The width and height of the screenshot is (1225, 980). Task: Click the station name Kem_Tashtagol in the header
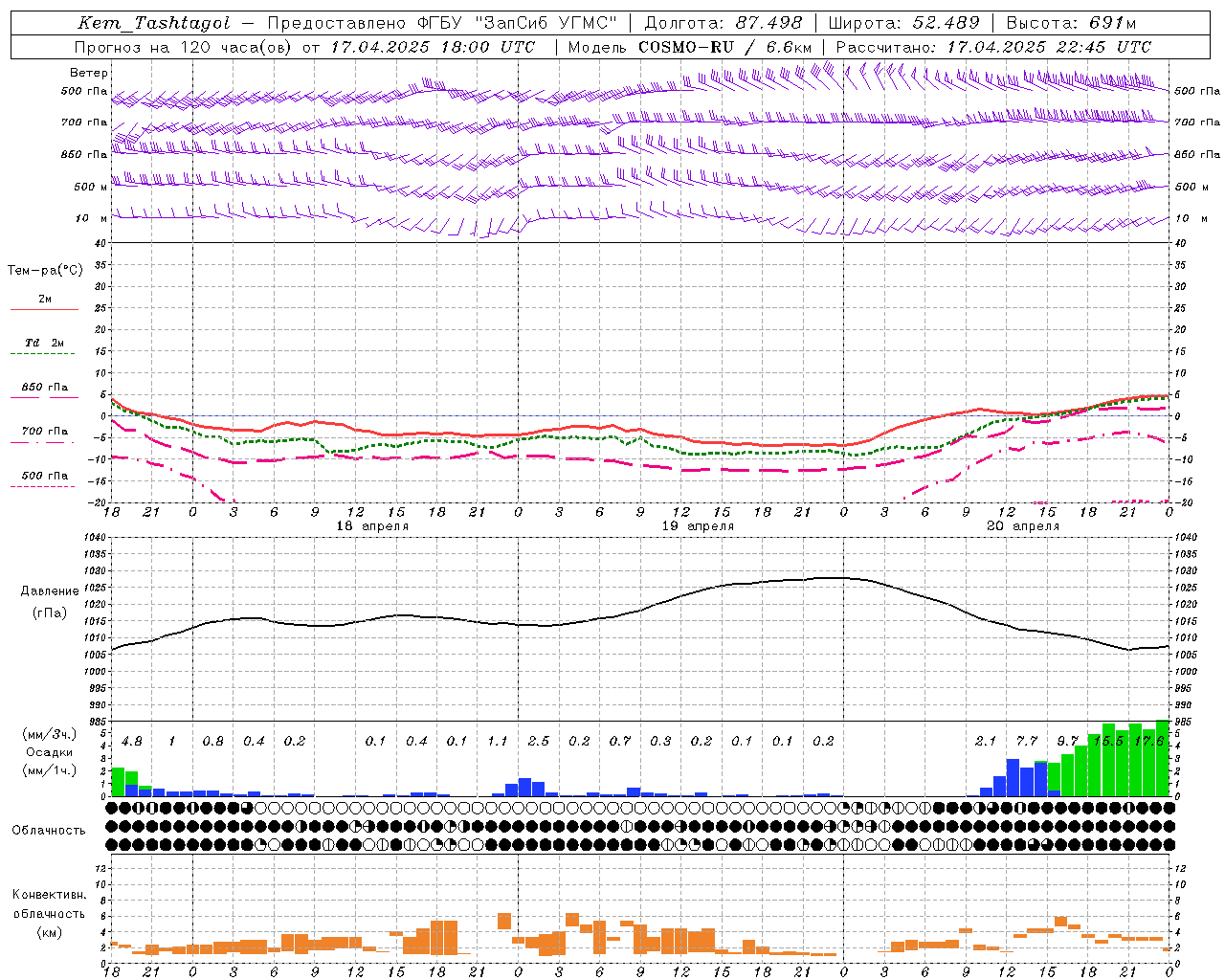[154, 23]
